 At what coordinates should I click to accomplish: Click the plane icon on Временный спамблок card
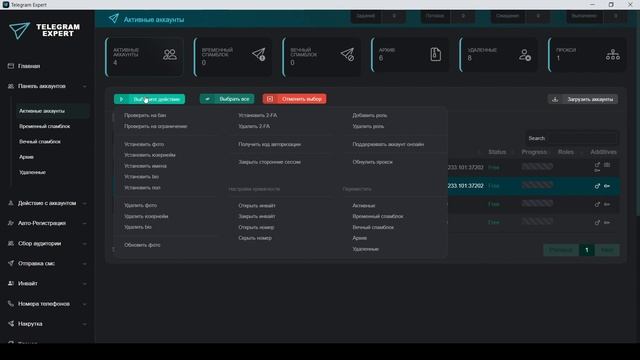(x=259, y=54)
